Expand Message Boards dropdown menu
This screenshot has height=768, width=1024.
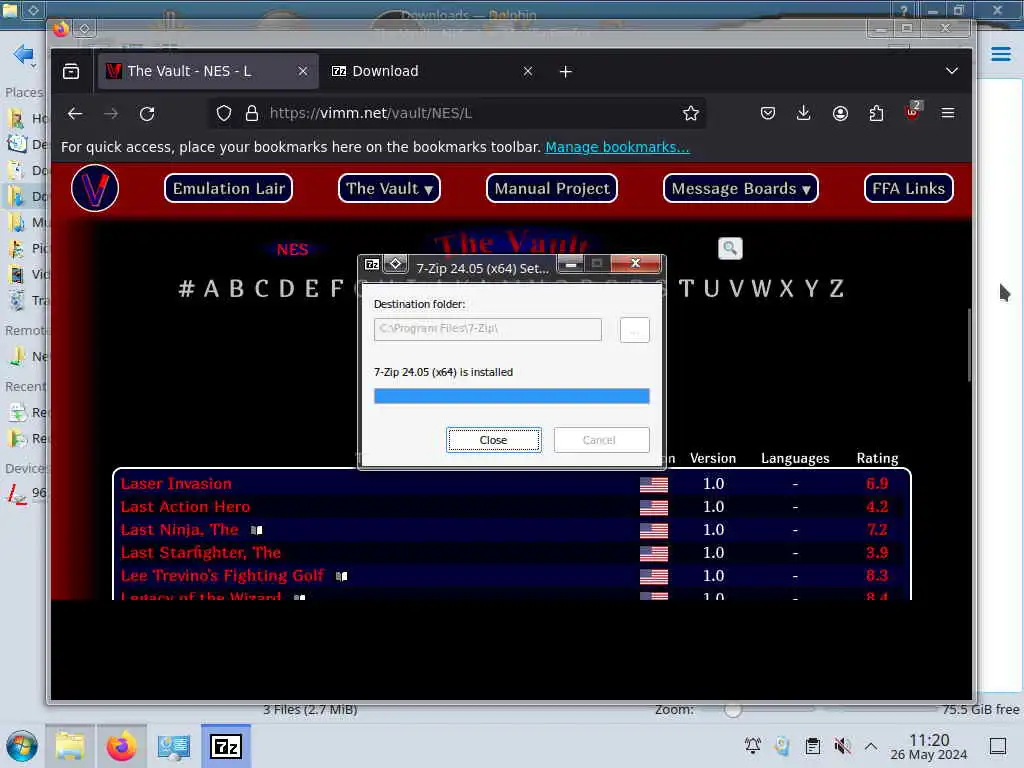741,189
